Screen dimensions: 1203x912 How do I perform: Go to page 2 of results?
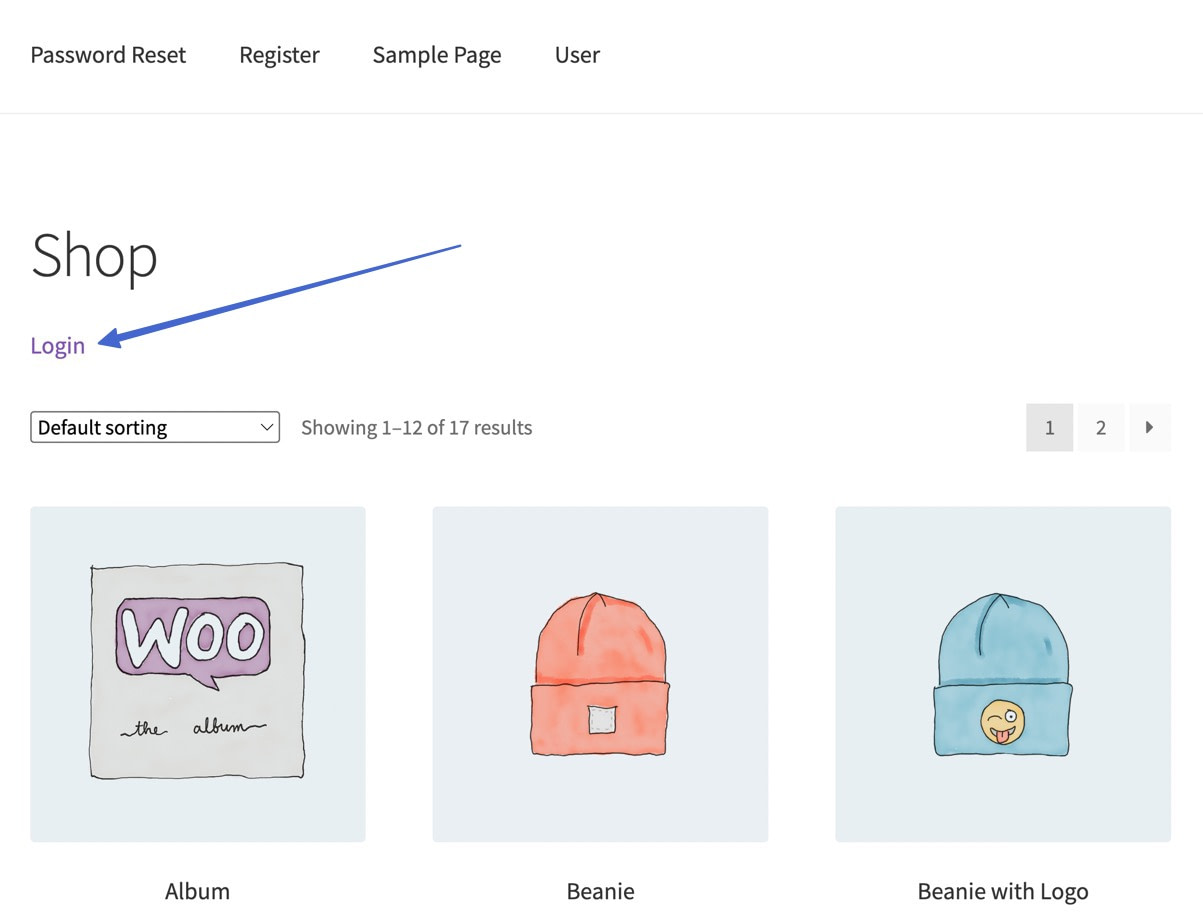[1100, 427]
